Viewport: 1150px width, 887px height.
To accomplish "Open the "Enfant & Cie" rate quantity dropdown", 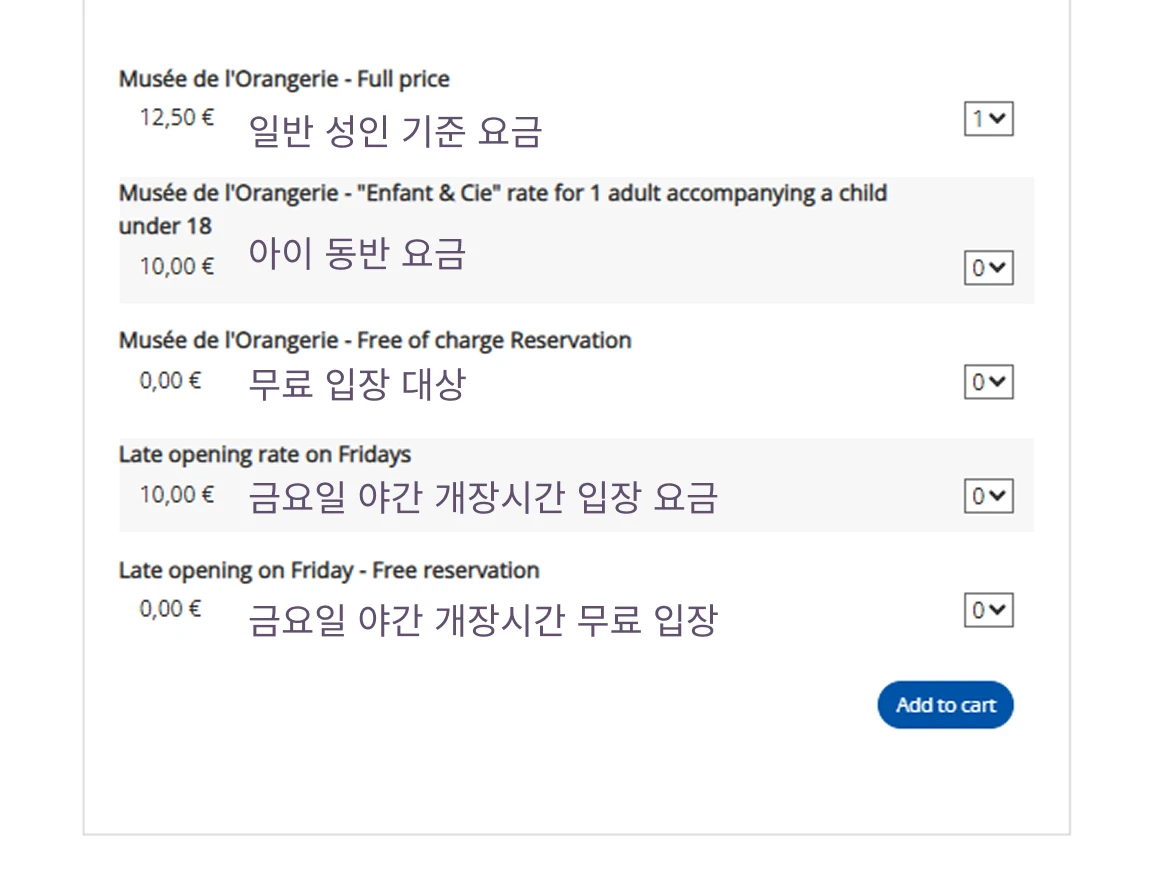I will [988, 268].
